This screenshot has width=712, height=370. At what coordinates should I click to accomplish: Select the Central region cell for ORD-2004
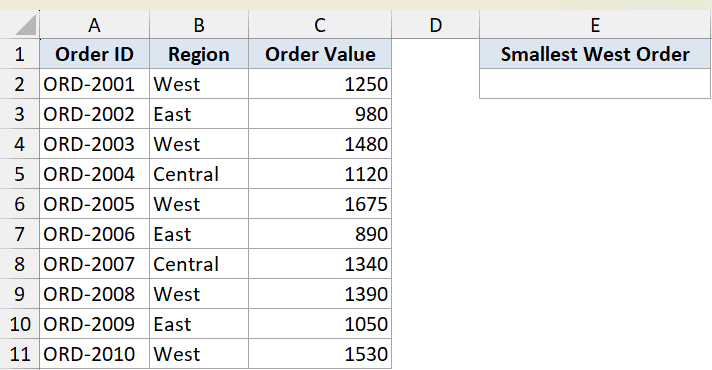click(199, 174)
